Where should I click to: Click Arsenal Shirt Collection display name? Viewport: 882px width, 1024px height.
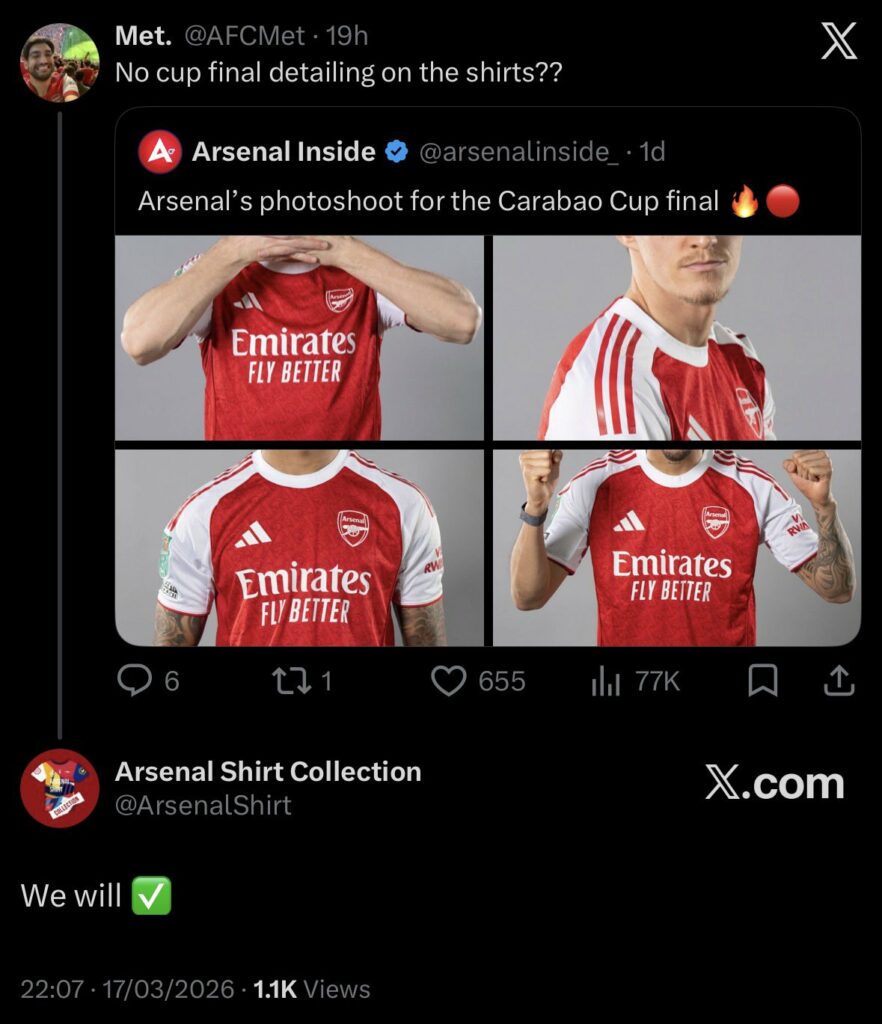point(268,772)
